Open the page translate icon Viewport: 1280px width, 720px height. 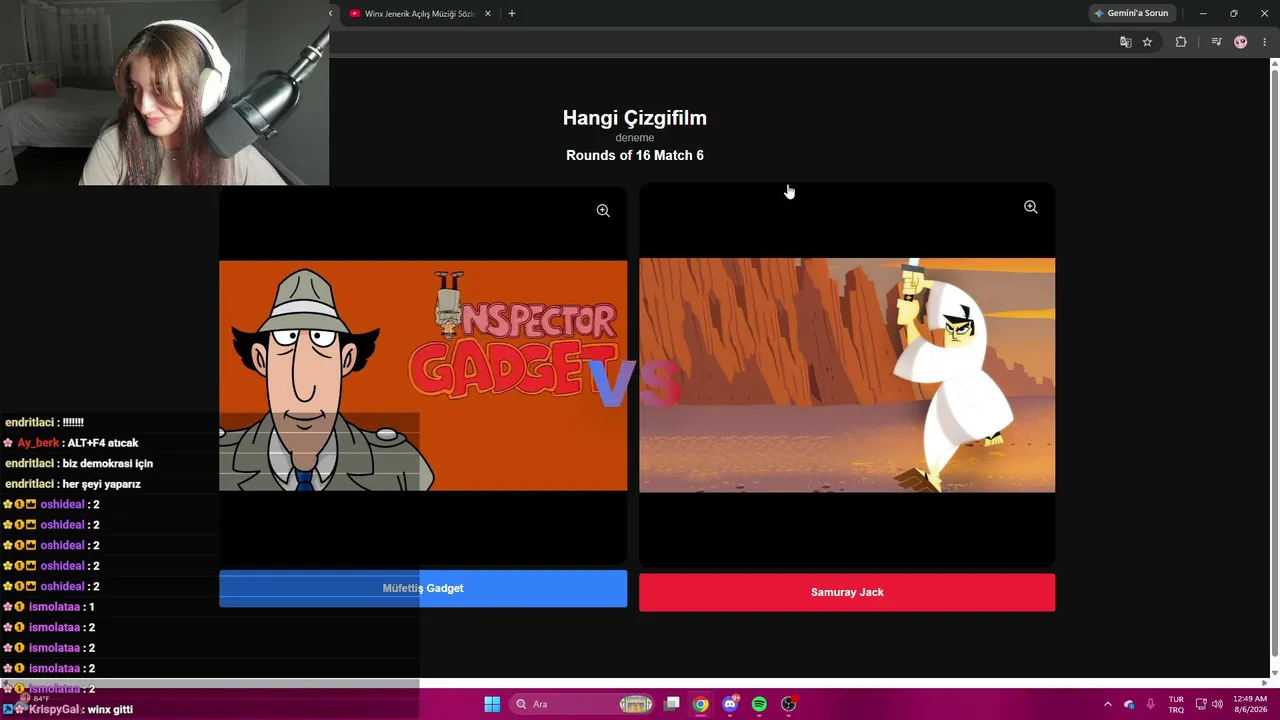(x=1126, y=42)
